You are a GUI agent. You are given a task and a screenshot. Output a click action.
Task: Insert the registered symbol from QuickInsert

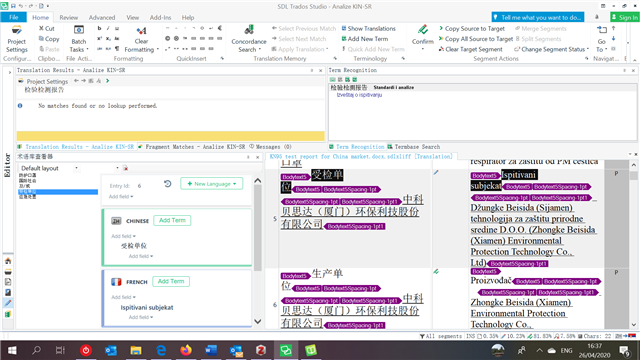click(x=176, y=38)
